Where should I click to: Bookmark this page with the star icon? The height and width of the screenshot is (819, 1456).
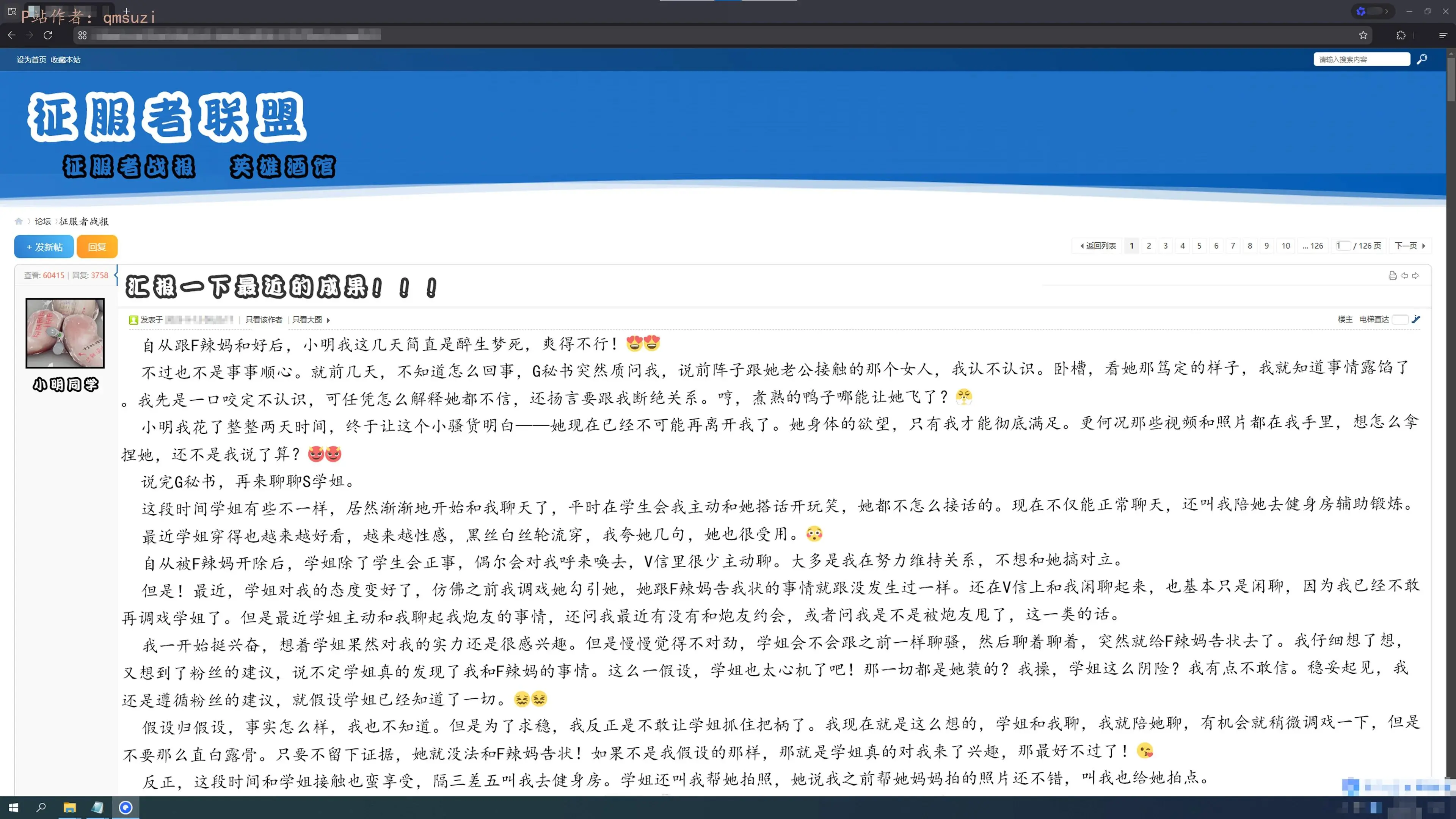click(1363, 35)
